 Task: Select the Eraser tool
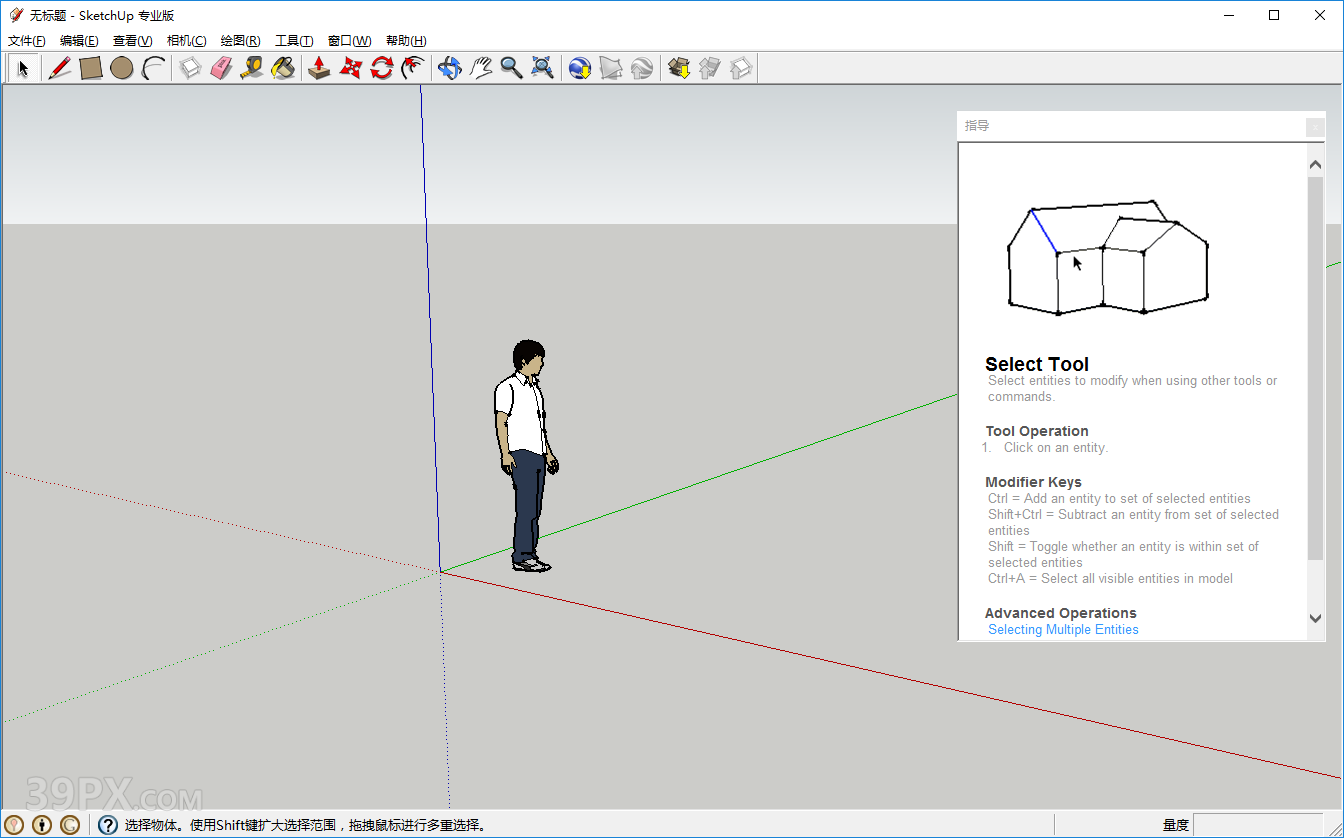pyautogui.click(x=221, y=68)
